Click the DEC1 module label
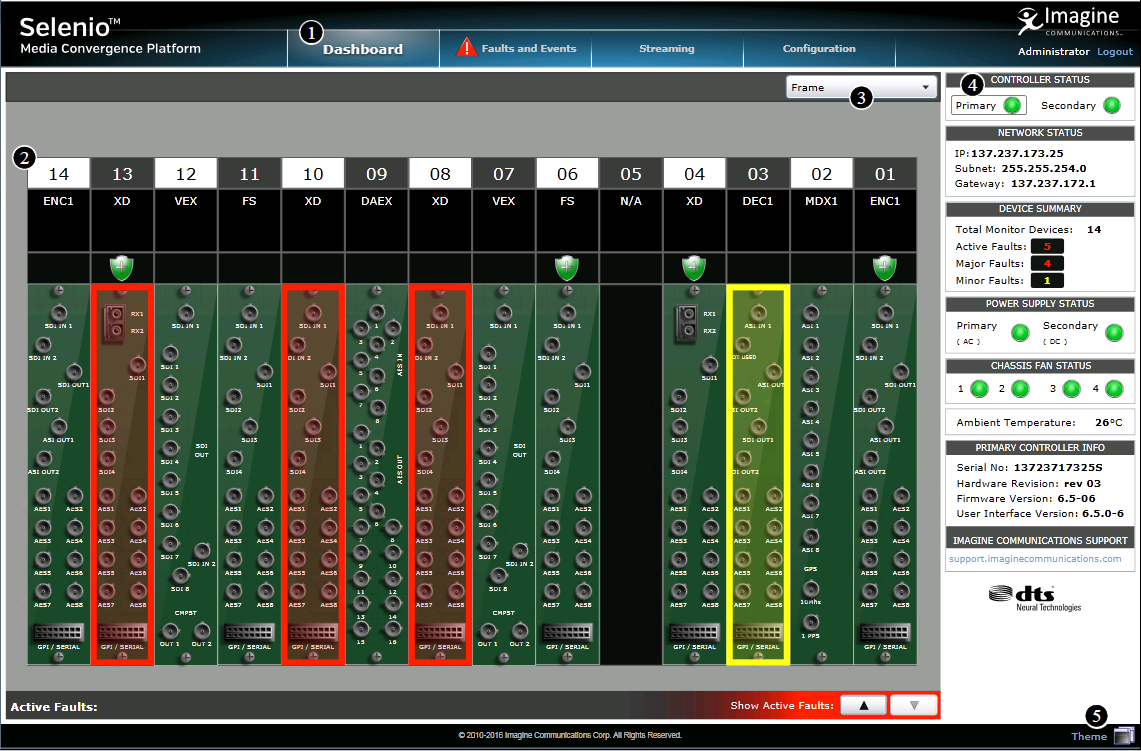 (758, 201)
